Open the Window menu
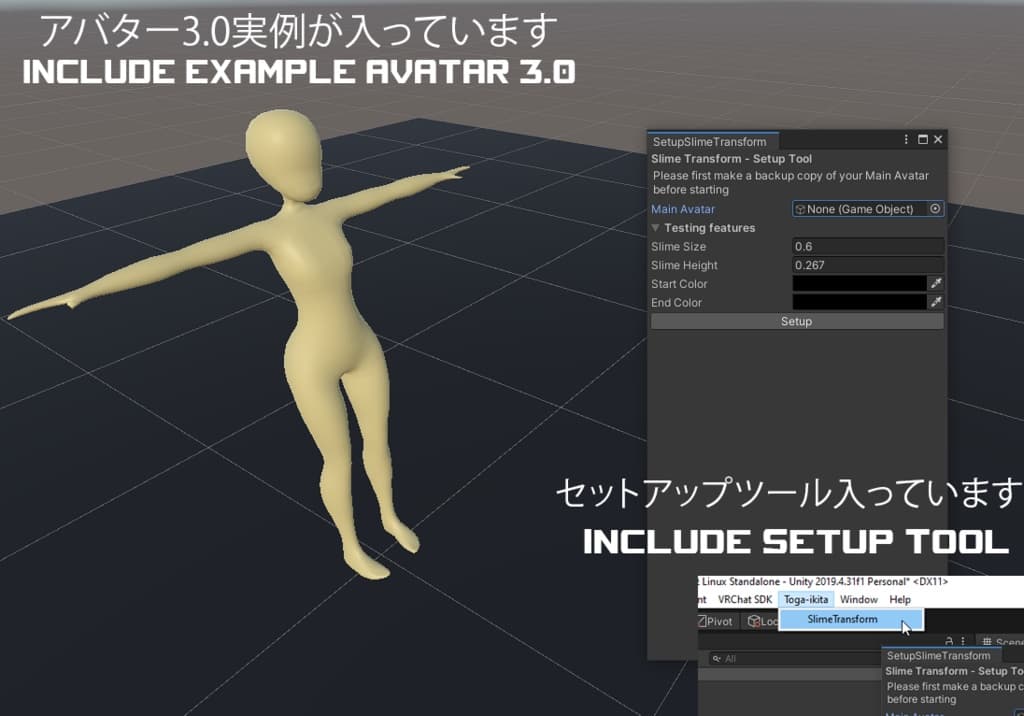The width and height of the screenshot is (1024, 716). [x=858, y=599]
